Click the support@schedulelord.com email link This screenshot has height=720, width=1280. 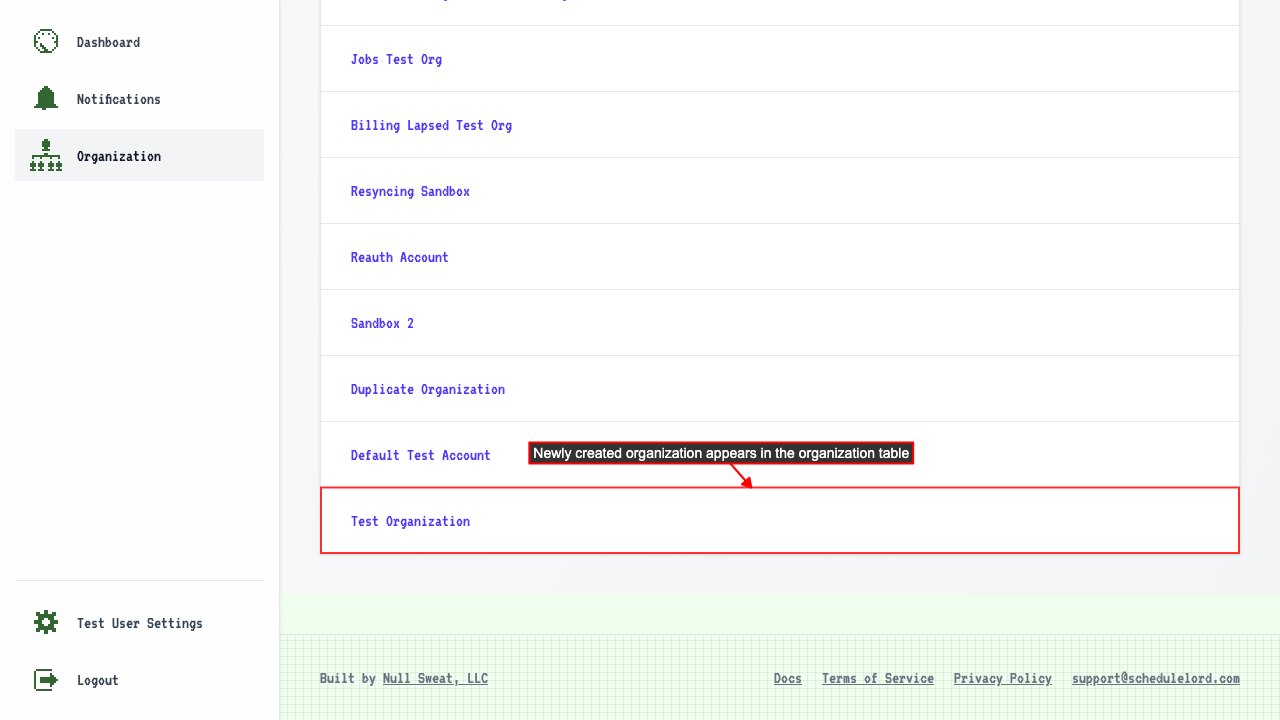click(1156, 678)
